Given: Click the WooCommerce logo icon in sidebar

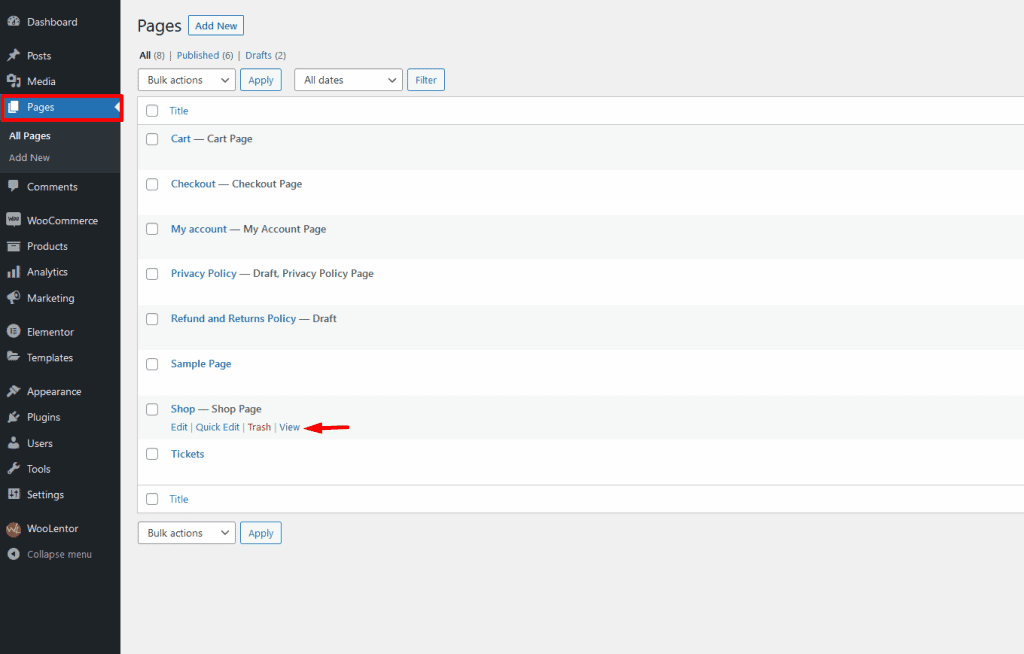Looking at the screenshot, I should [x=14, y=221].
